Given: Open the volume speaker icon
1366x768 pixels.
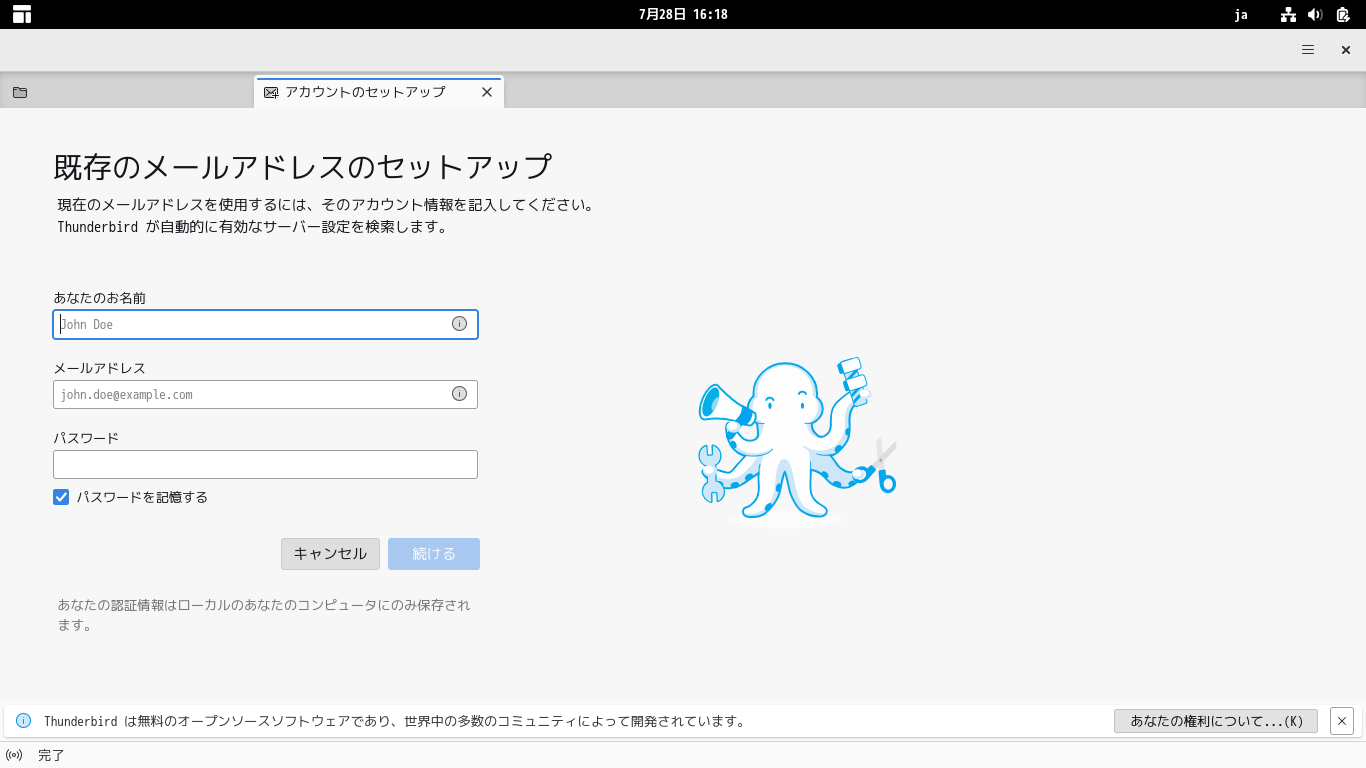Looking at the screenshot, I should click(x=1315, y=14).
